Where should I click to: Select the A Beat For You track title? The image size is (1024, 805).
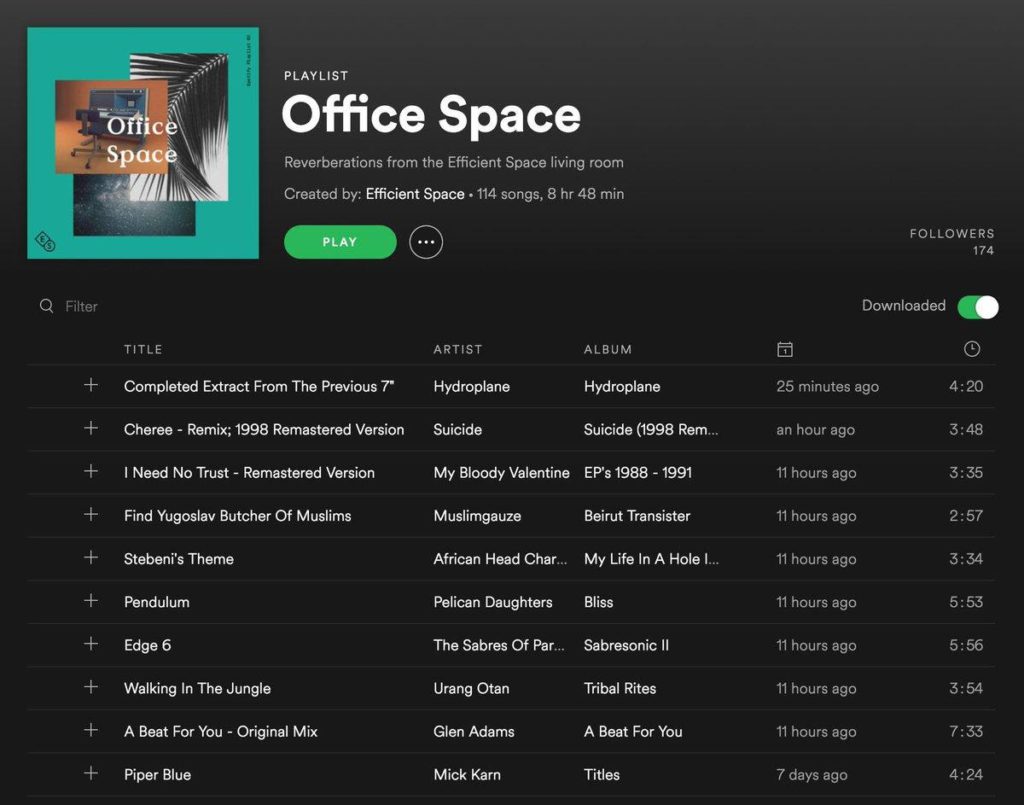[220, 731]
